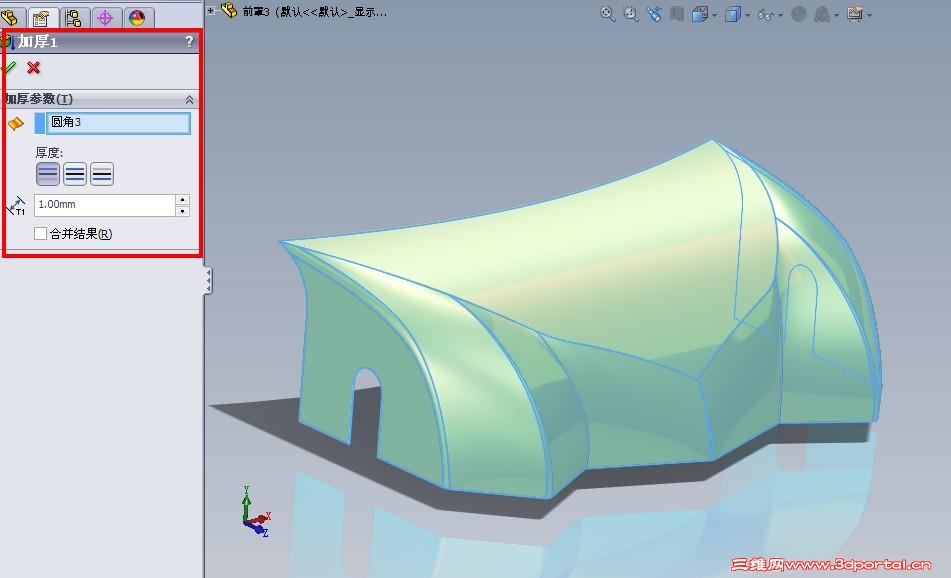Open the ConfigurationManager tab
Viewport: 951px width, 578px height.
click(74, 18)
